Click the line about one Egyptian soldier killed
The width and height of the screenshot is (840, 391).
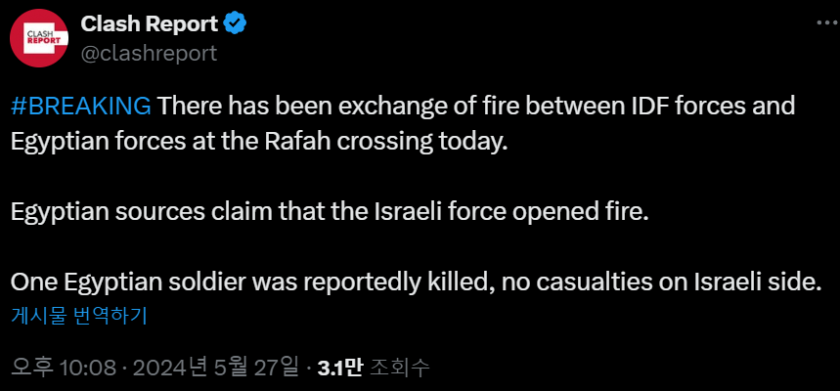(x=416, y=283)
